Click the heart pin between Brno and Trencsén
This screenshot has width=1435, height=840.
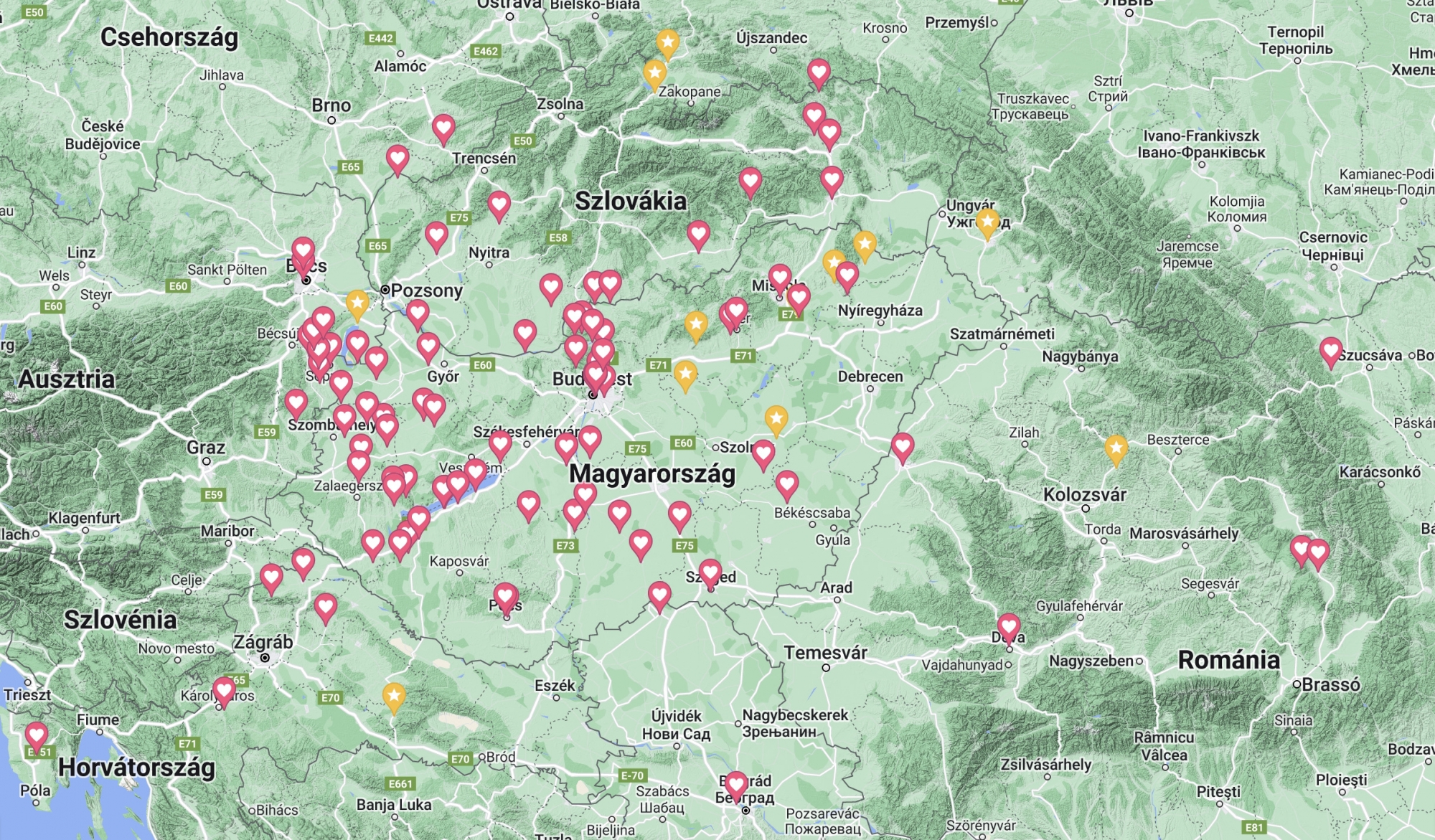coord(397,157)
